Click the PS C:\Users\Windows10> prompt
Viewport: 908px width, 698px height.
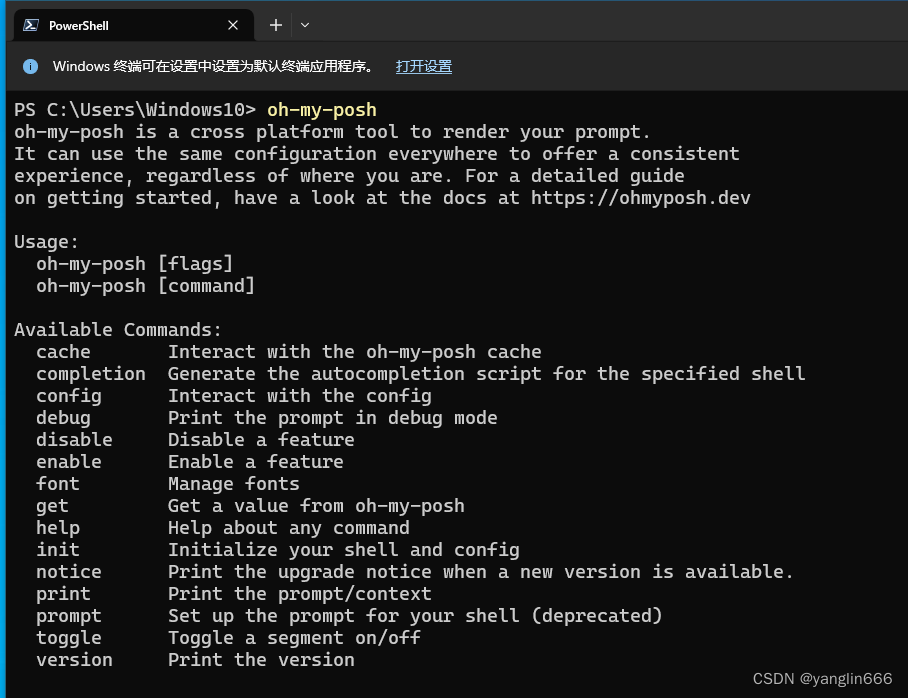coord(135,110)
